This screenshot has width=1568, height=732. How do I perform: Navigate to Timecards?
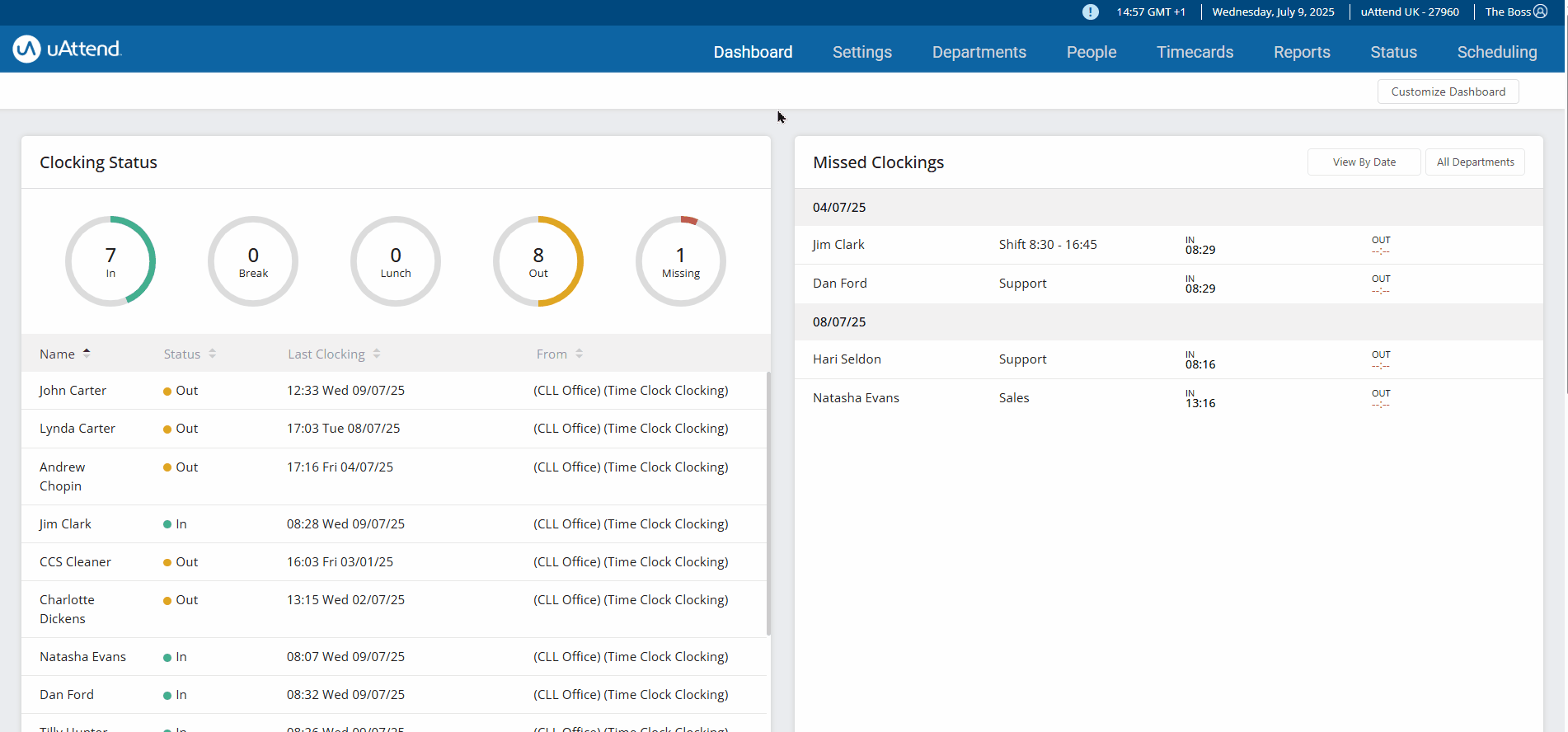tap(1195, 52)
